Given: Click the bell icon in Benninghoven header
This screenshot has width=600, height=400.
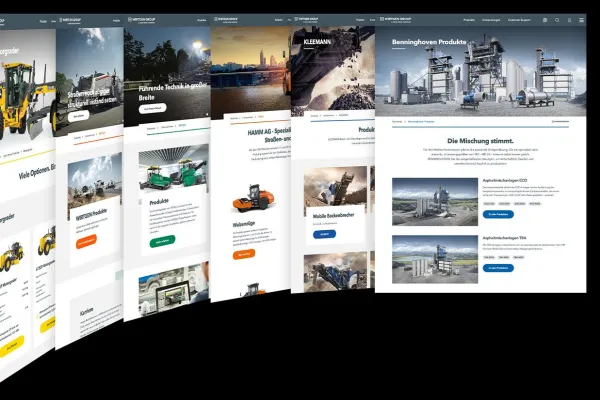Looking at the screenshot, I should 569,20.
